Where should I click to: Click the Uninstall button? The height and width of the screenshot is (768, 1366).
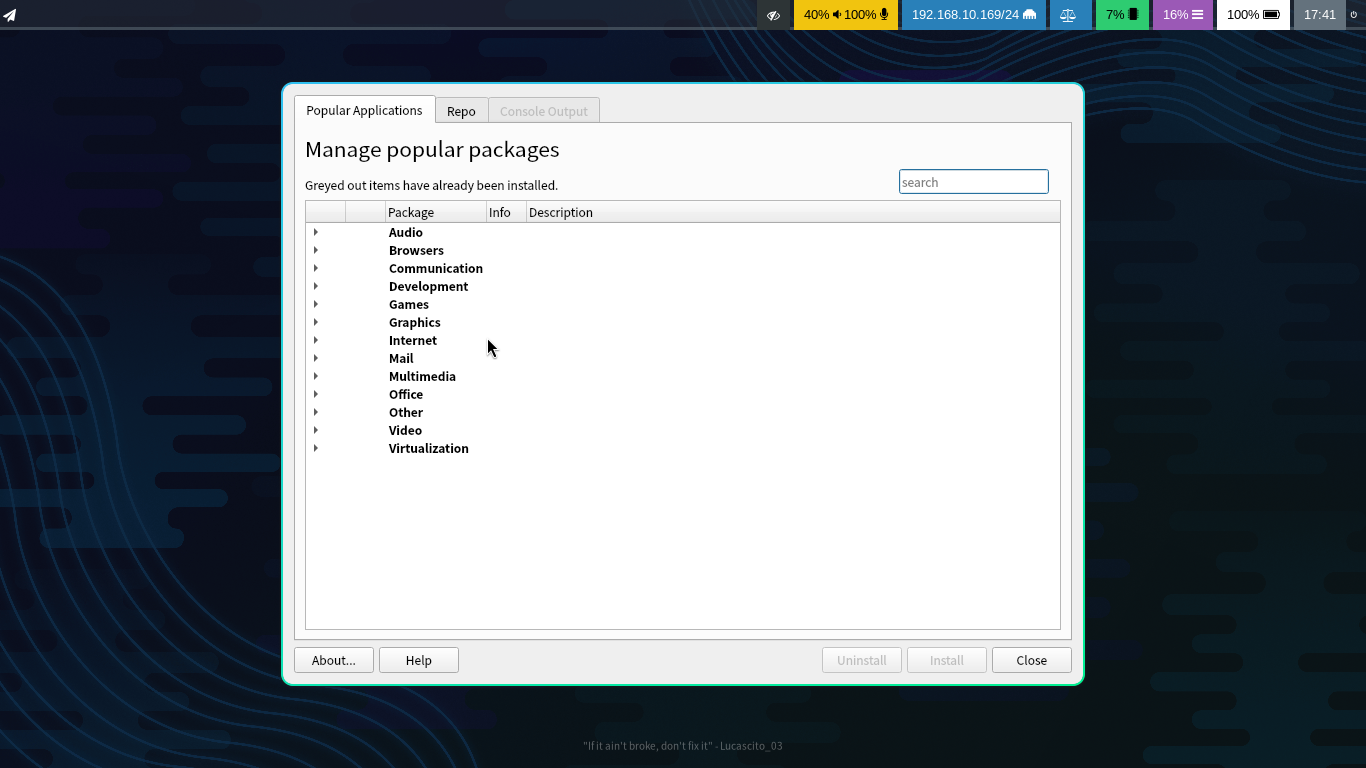pos(862,660)
